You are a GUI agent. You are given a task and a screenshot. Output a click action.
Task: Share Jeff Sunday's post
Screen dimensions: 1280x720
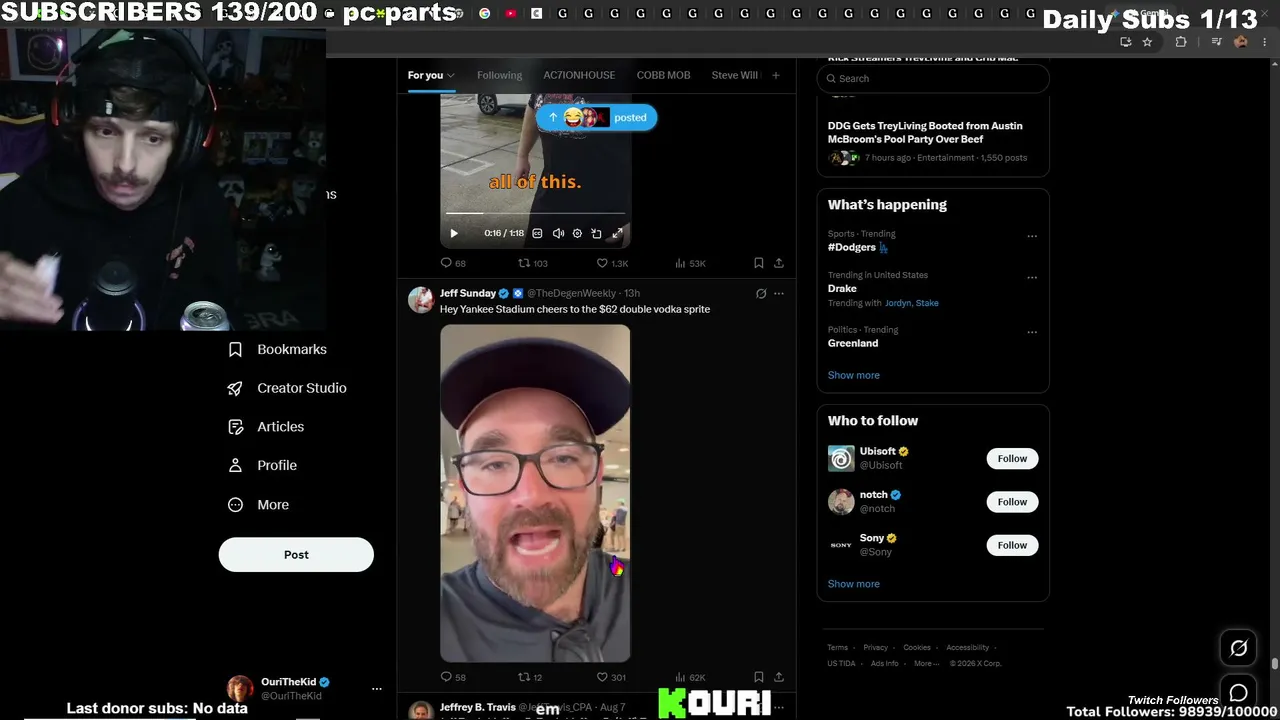coord(779,677)
